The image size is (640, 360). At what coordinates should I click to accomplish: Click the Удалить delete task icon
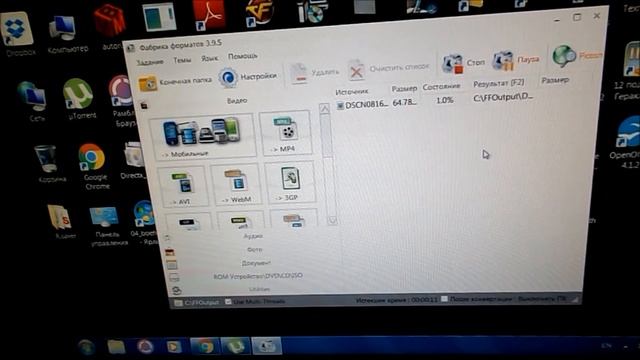299,73
